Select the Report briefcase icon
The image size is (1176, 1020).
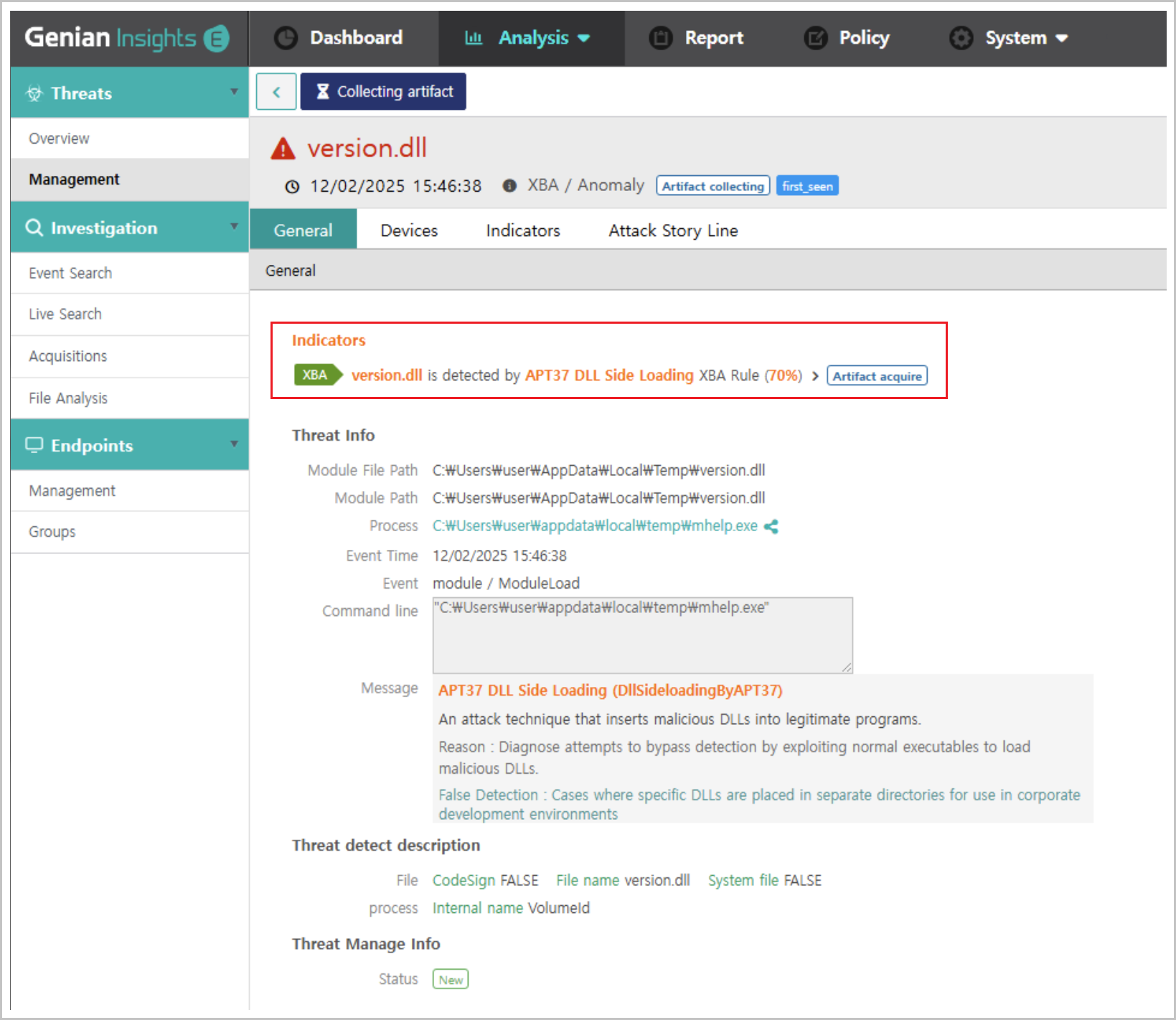(x=661, y=37)
